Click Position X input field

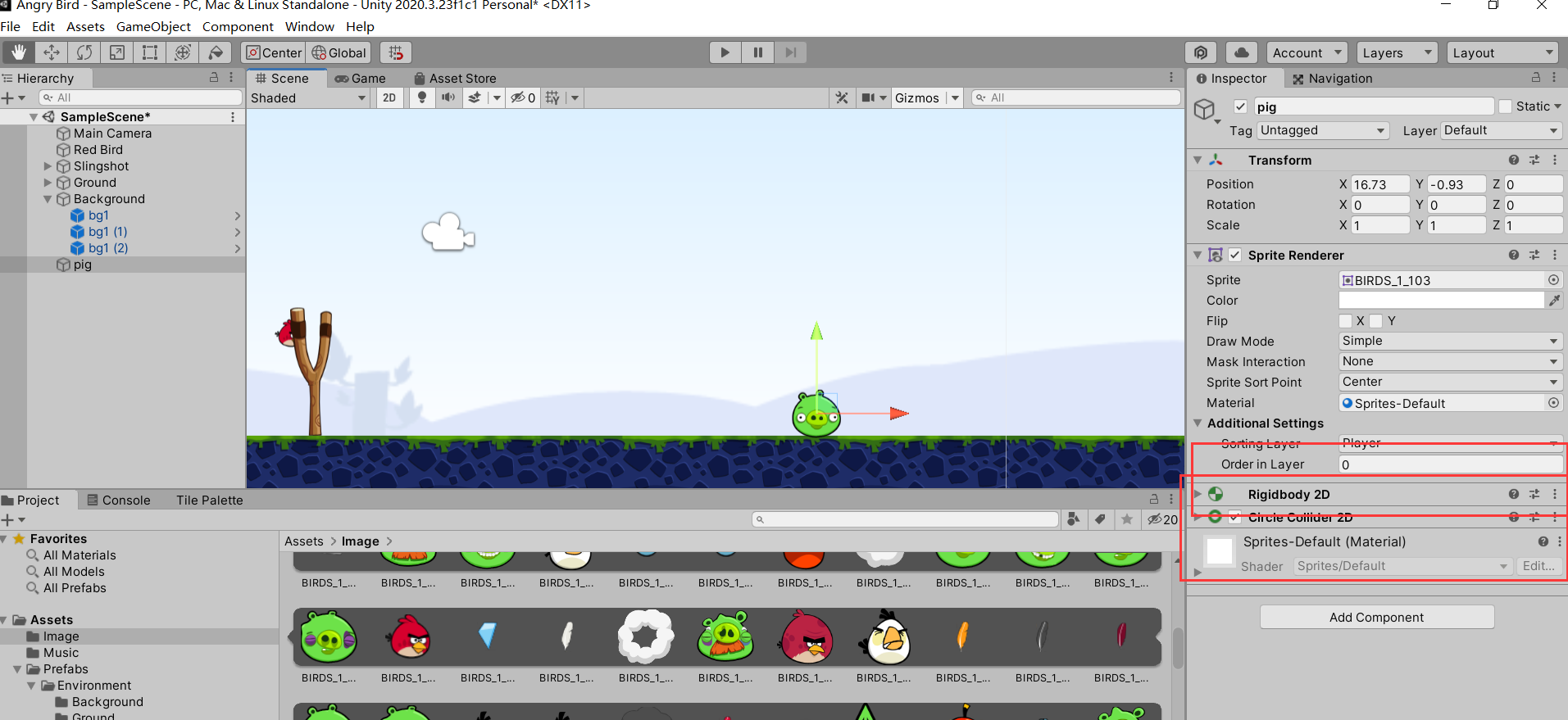point(1380,184)
